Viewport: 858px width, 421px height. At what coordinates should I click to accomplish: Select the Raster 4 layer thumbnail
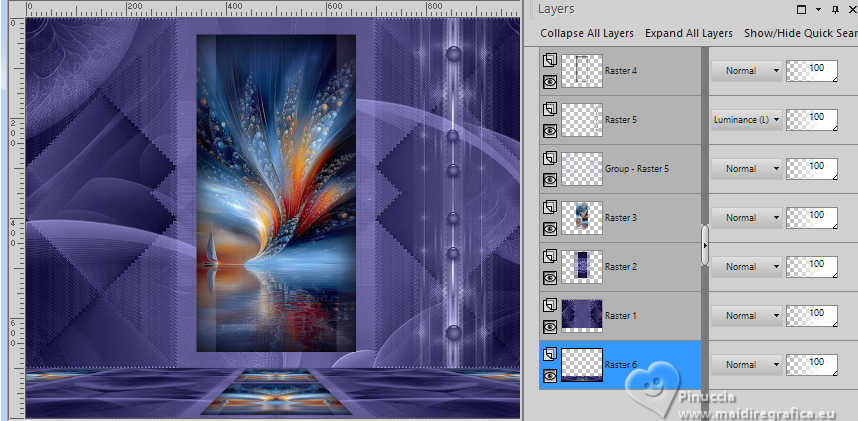click(x=582, y=71)
